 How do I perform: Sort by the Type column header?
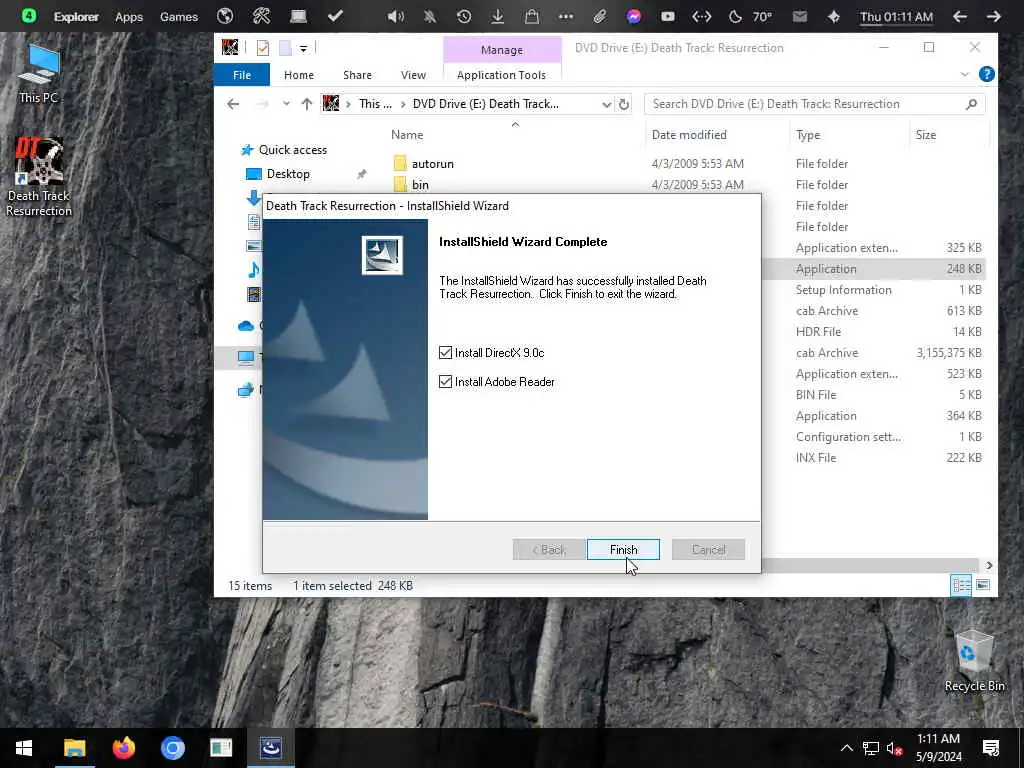(808, 135)
